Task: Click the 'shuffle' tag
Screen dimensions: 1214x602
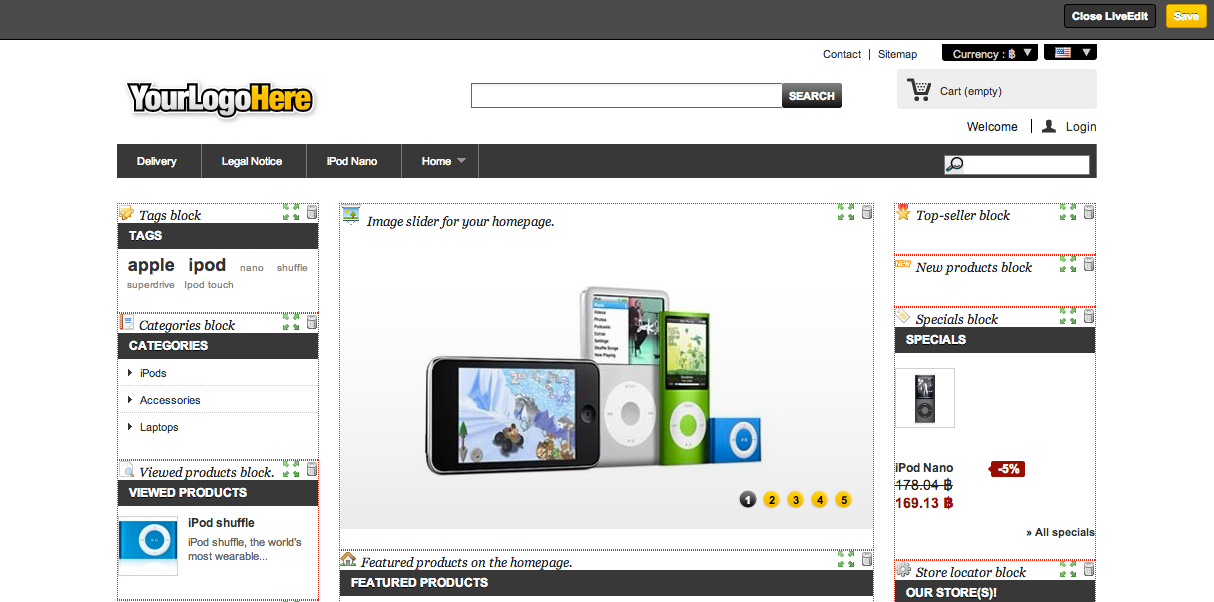Action: (292, 268)
